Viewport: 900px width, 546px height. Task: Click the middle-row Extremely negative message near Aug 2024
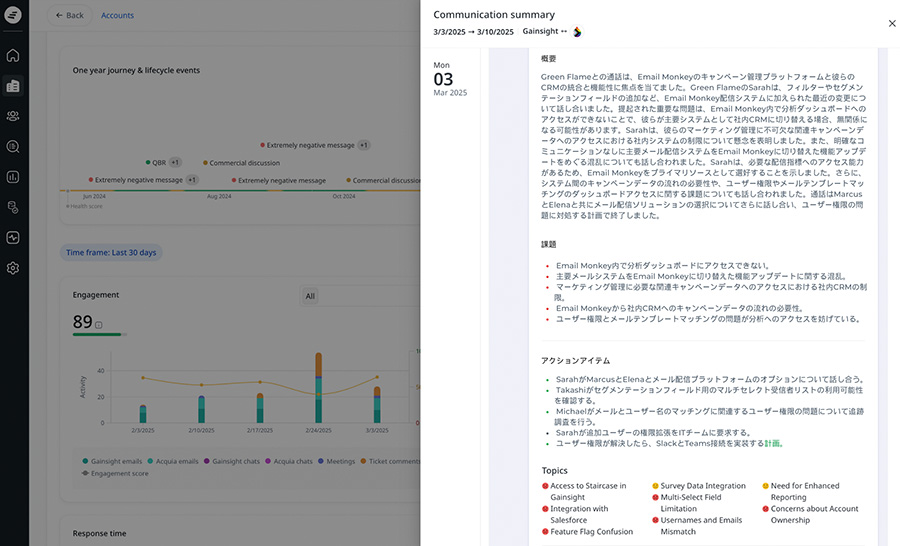[x=278, y=180]
